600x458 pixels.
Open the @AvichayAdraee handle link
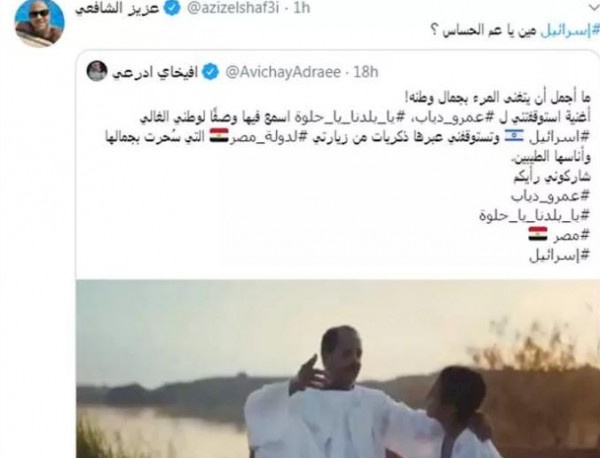(283, 72)
